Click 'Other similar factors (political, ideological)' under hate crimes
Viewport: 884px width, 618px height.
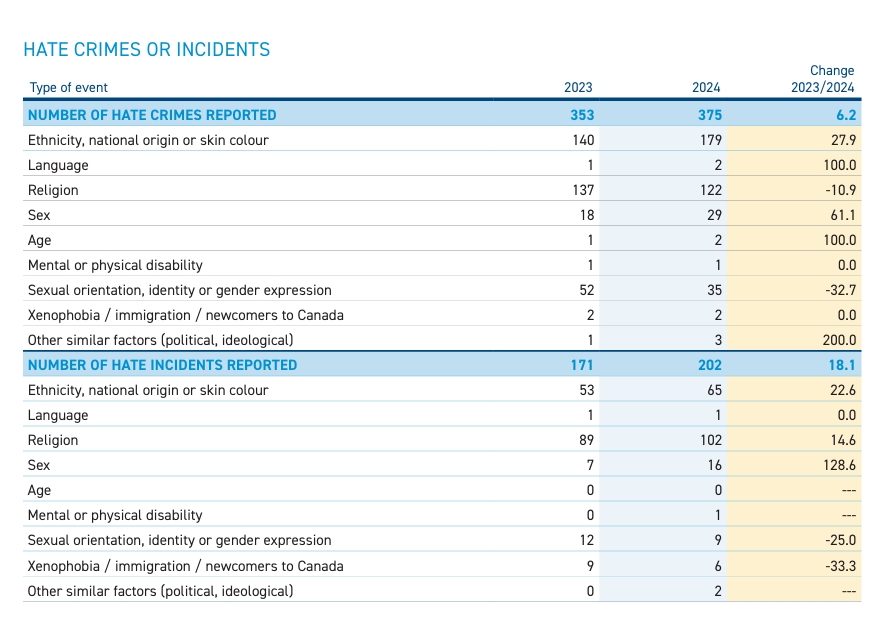[161, 341]
